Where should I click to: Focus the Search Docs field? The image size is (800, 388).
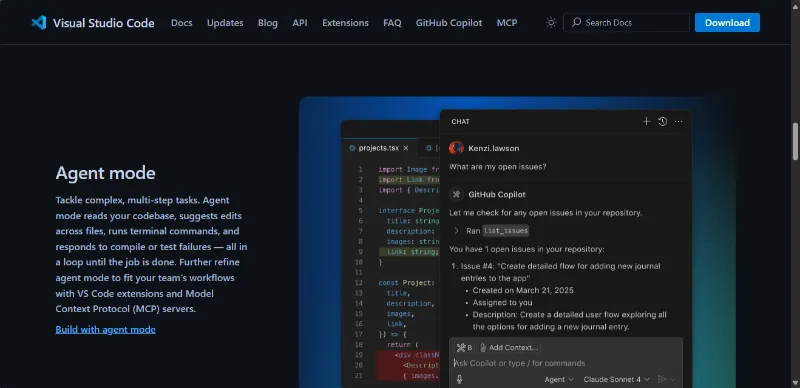(x=627, y=22)
